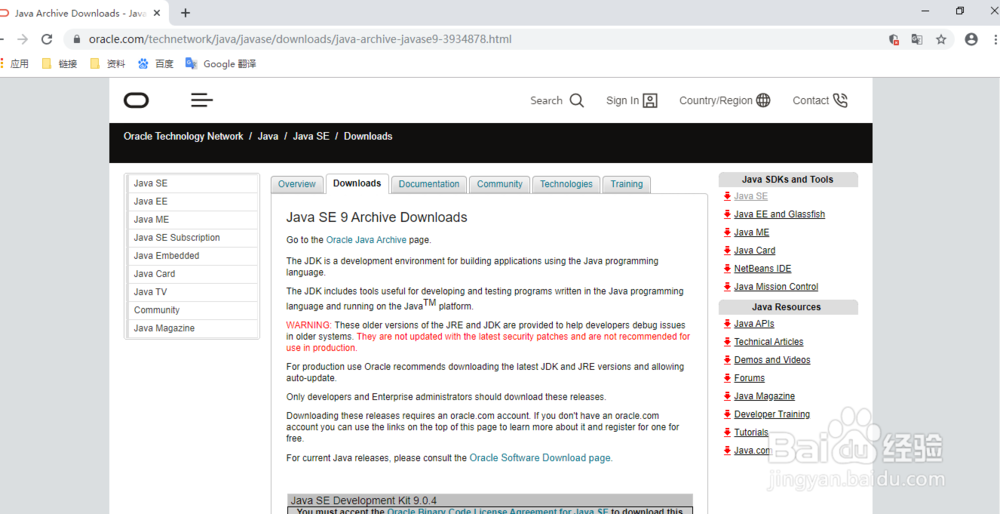This screenshot has height=514, width=1000.
Task: Open Oracle Java Archive link
Action: [366, 240]
